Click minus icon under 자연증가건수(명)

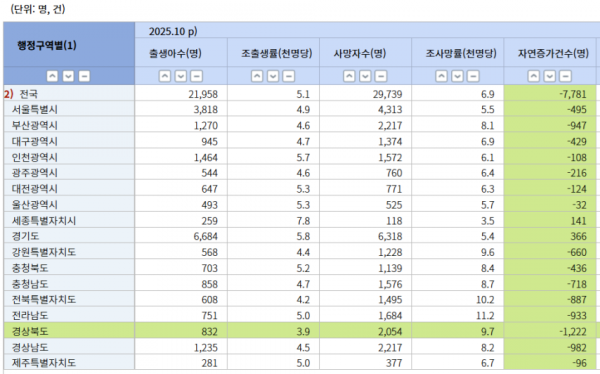tap(565, 76)
